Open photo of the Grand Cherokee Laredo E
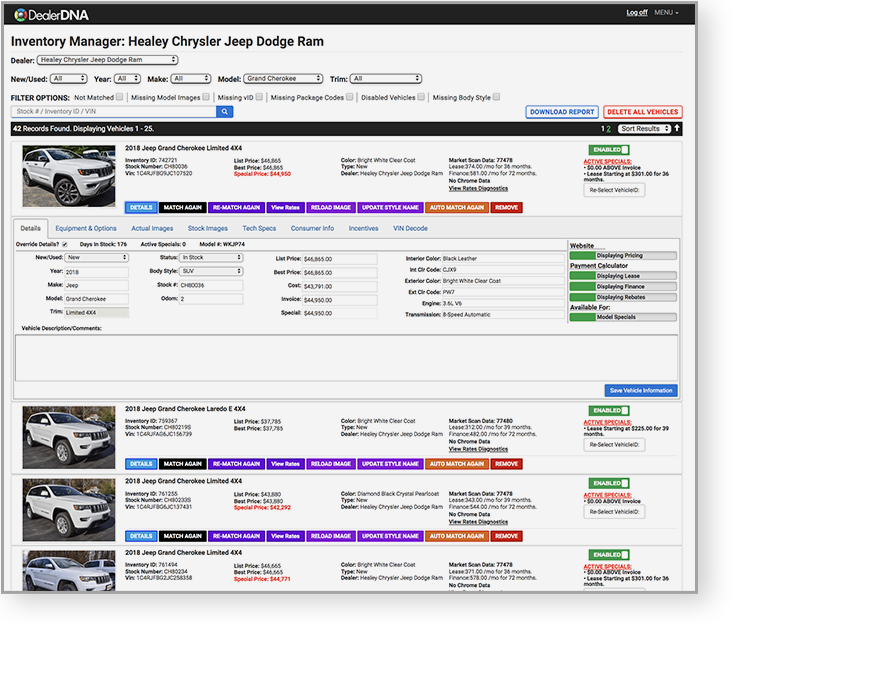This screenshot has height=697, width=878. (x=69, y=437)
